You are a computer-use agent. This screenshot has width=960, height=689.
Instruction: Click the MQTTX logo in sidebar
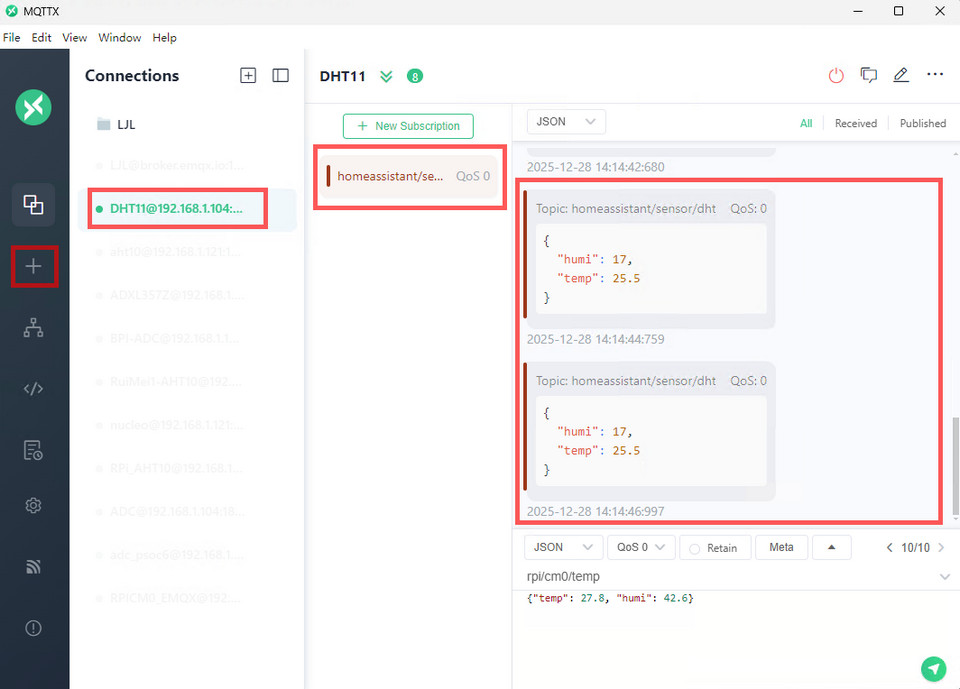pyautogui.click(x=33, y=108)
